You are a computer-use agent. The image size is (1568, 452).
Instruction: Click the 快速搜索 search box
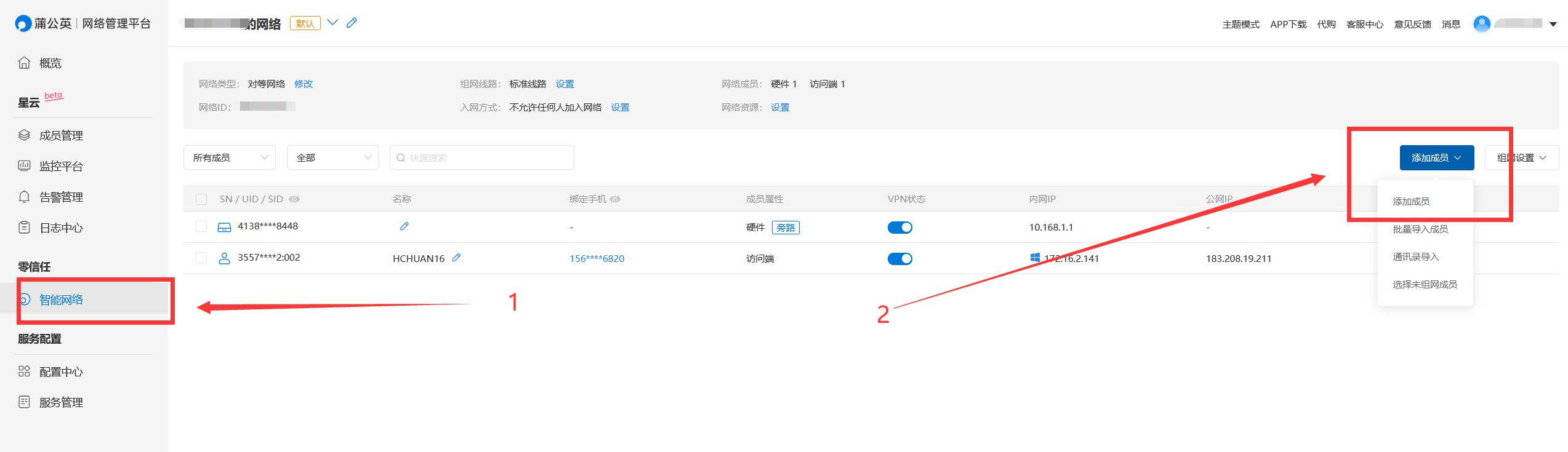point(482,157)
